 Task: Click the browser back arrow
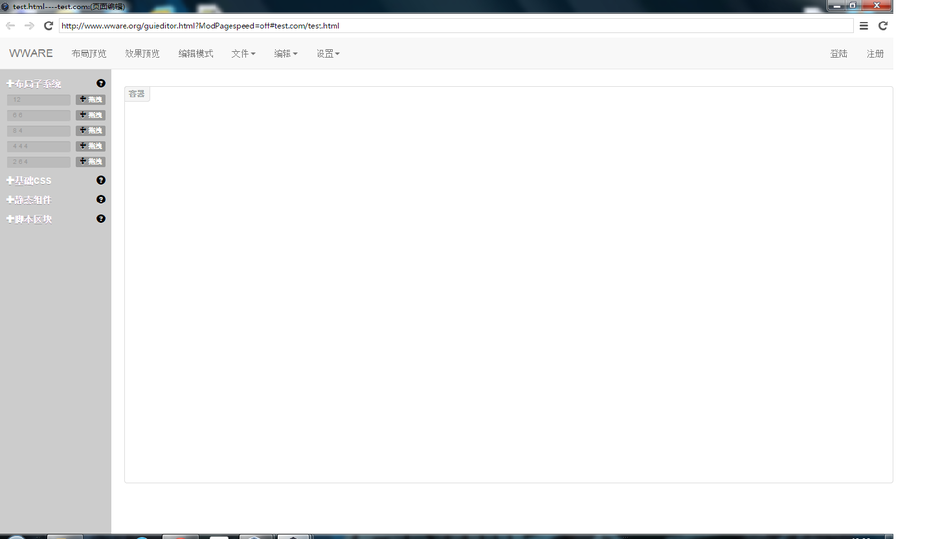[x=11, y=25]
